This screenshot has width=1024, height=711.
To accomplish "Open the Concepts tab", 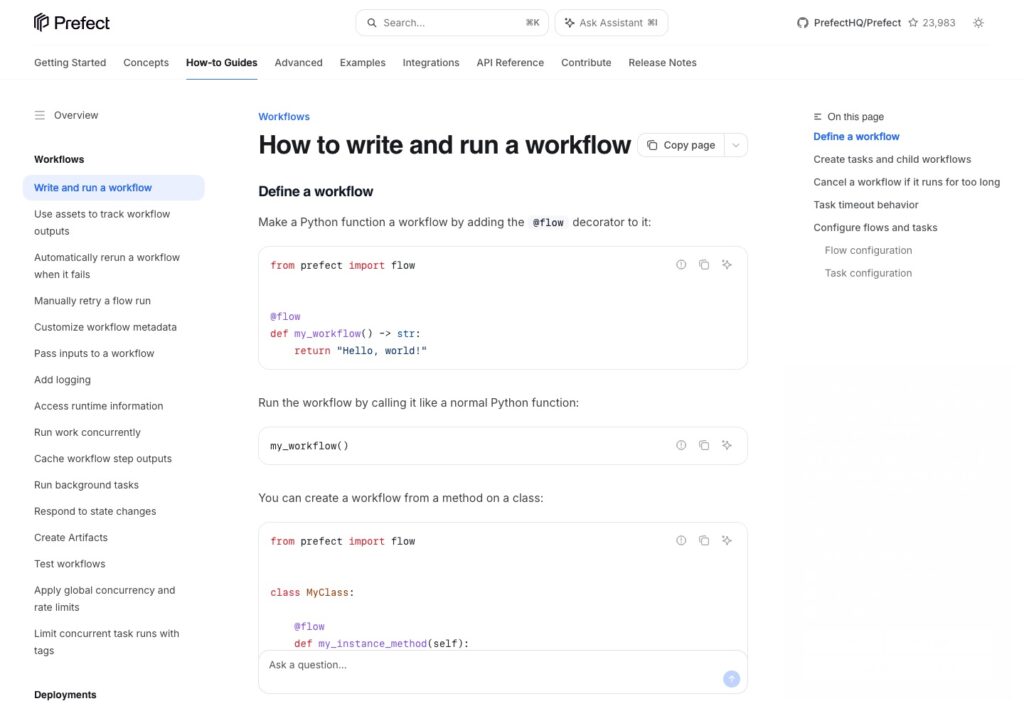I will pos(146,63).
